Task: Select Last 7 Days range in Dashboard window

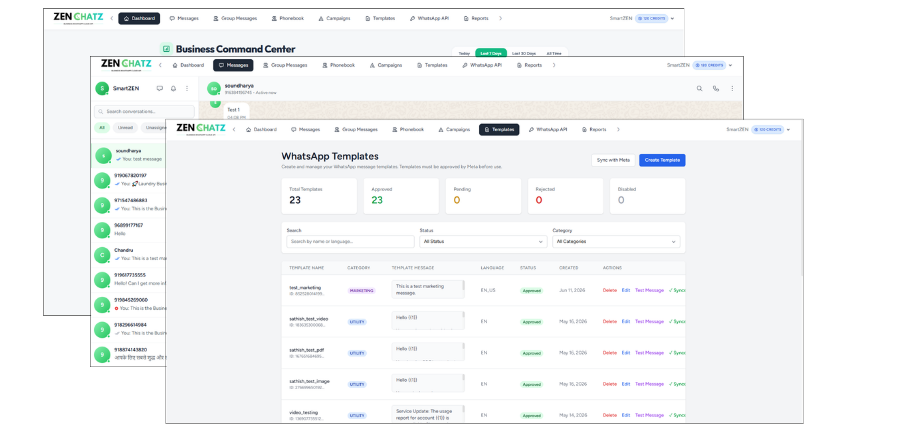Action: (490, 53)
